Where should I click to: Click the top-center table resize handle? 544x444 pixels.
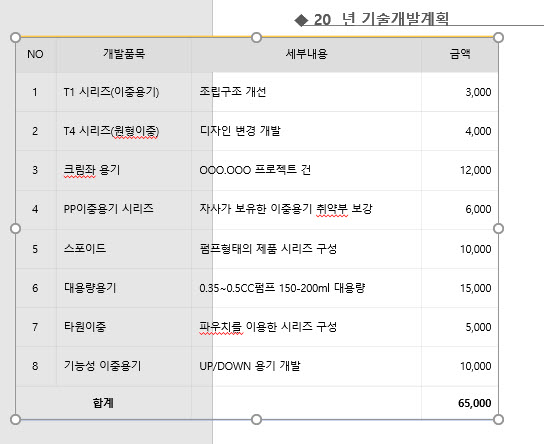point(256,37)
